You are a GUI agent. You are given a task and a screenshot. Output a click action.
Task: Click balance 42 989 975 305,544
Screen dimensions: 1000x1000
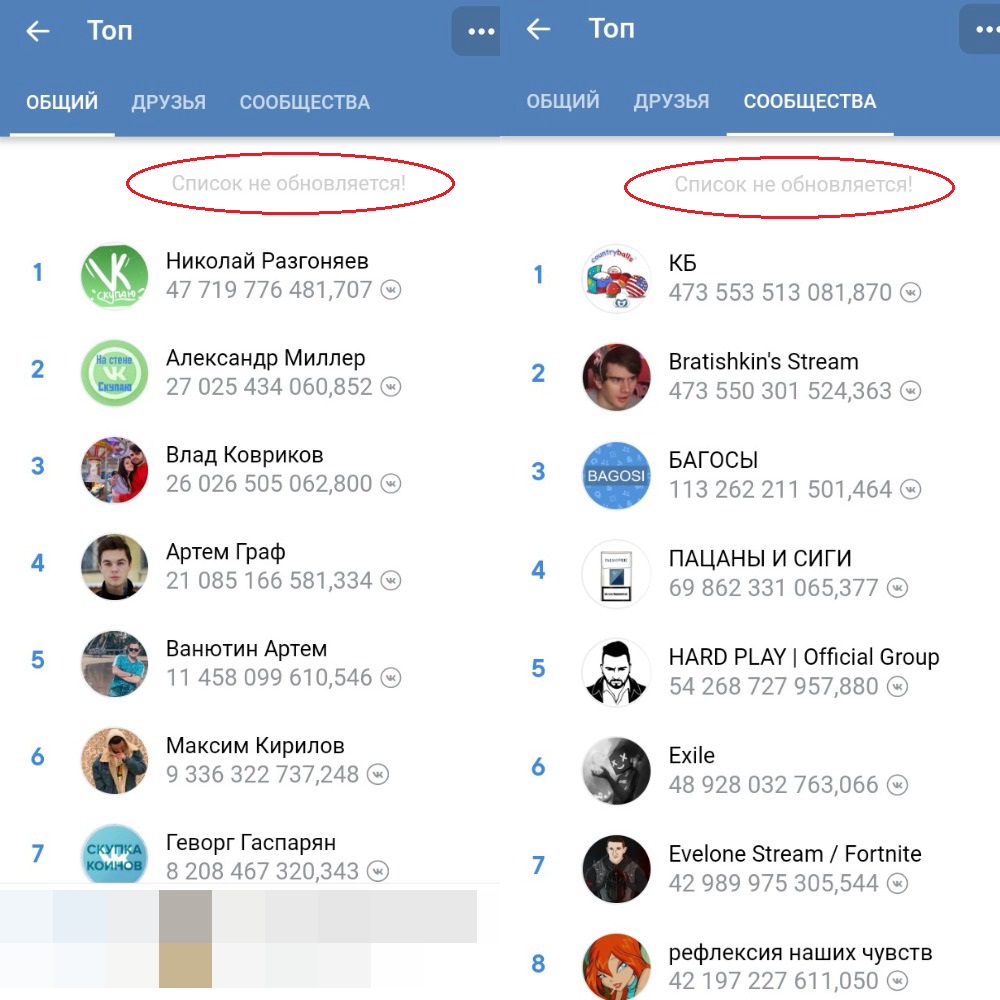click(773, 883)
